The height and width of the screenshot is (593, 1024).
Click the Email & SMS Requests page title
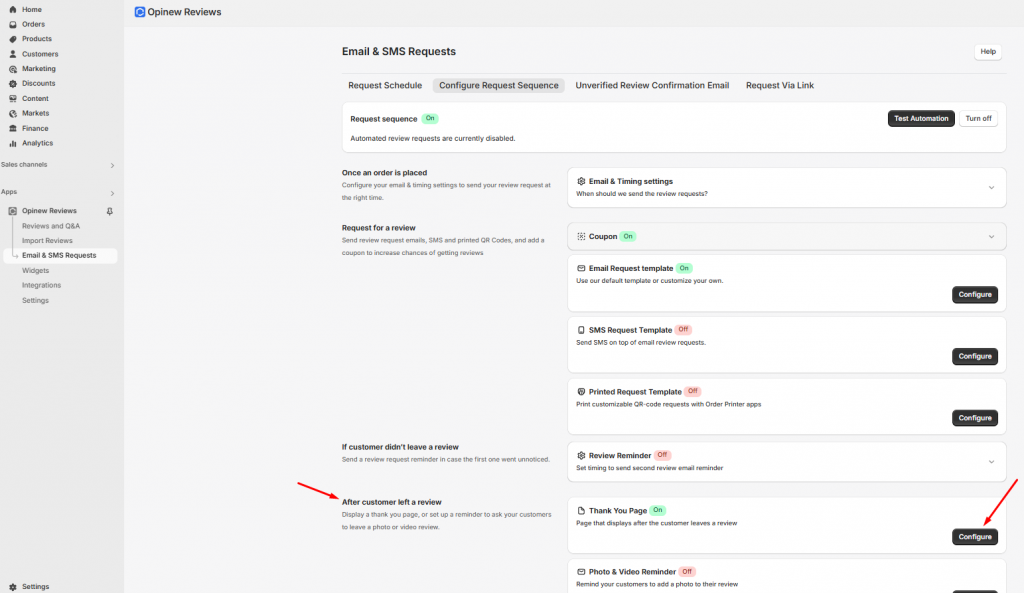pos(398,52)
